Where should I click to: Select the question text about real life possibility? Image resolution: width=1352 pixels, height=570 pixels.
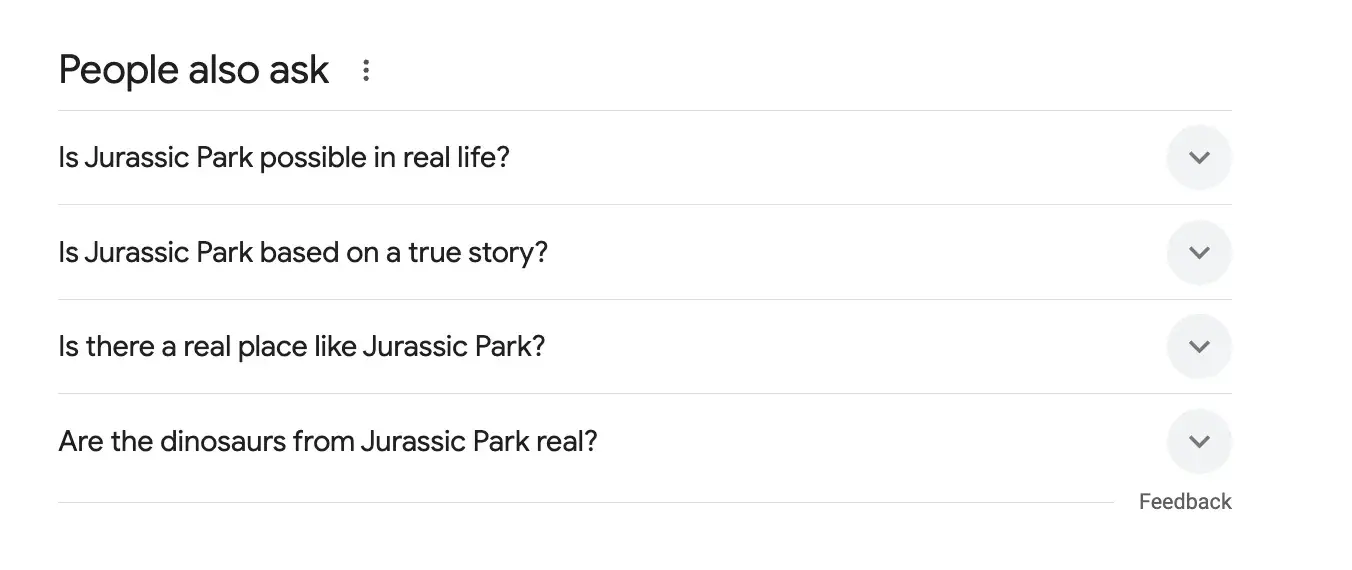coord(284,158)
